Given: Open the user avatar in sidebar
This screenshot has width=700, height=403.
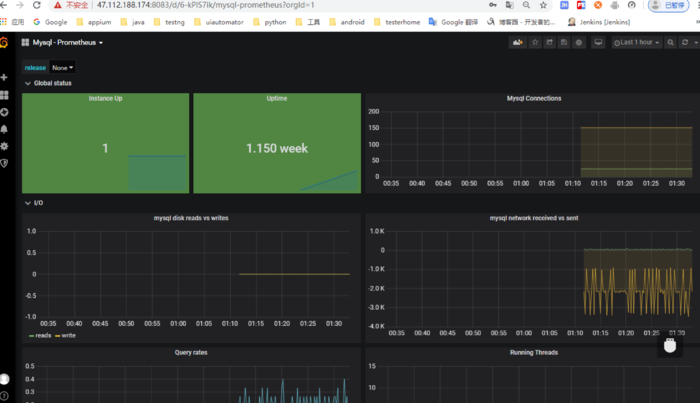Looking at the screenshot, I should [4, 379].
